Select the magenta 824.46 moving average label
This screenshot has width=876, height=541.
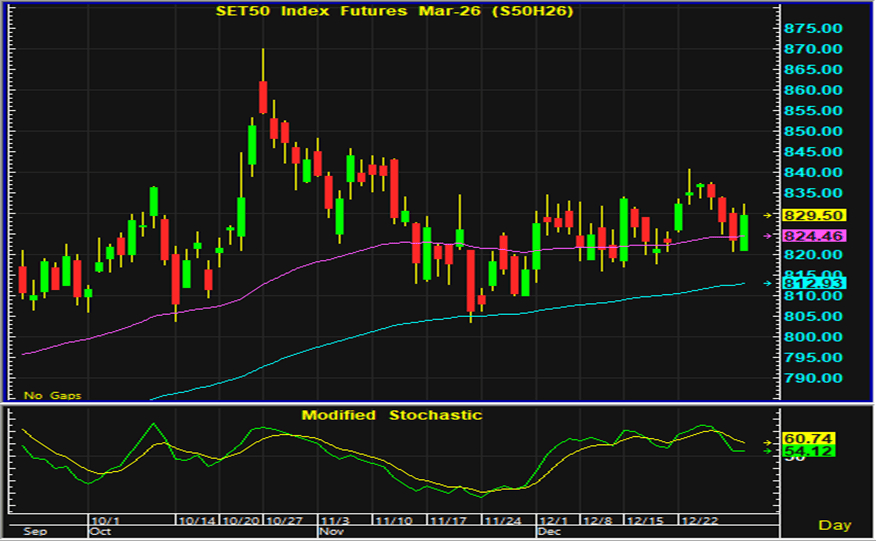(815, 236)
